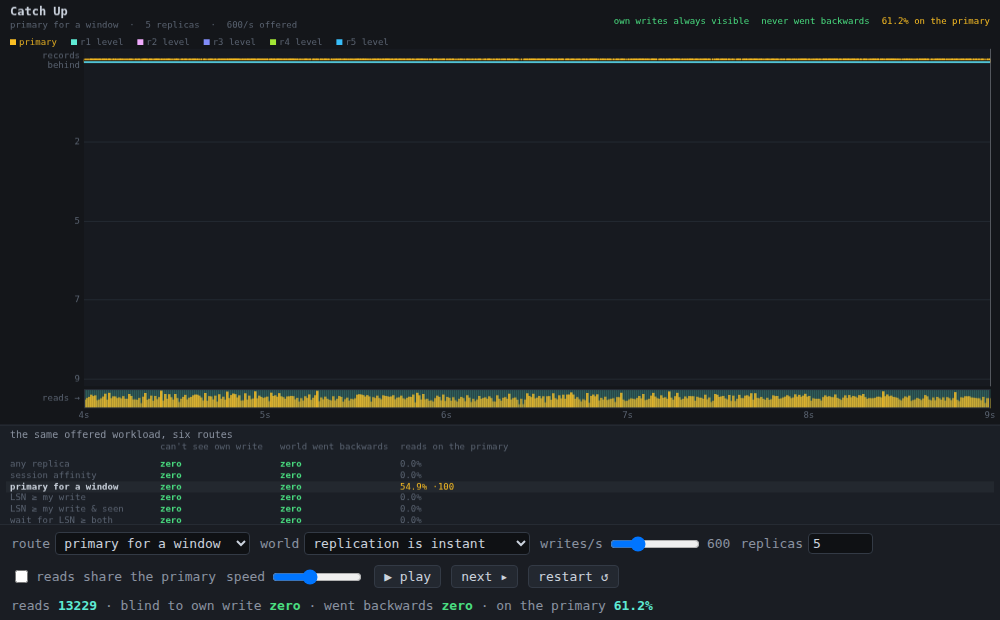Click the replicas number field
1000x620 pixels.
click(840, 543)
